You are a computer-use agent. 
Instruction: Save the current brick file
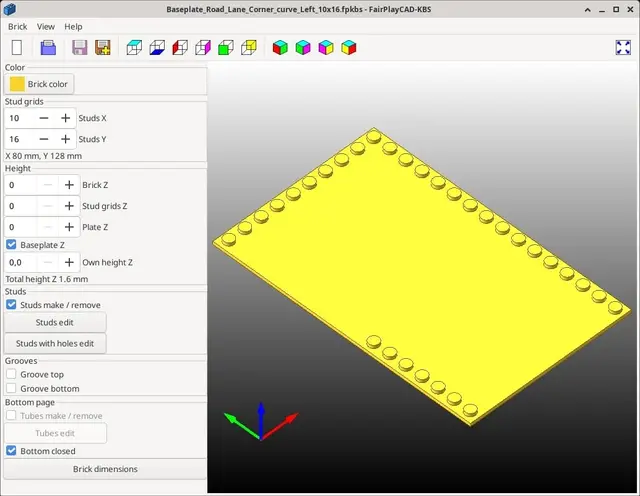(80, 47)
